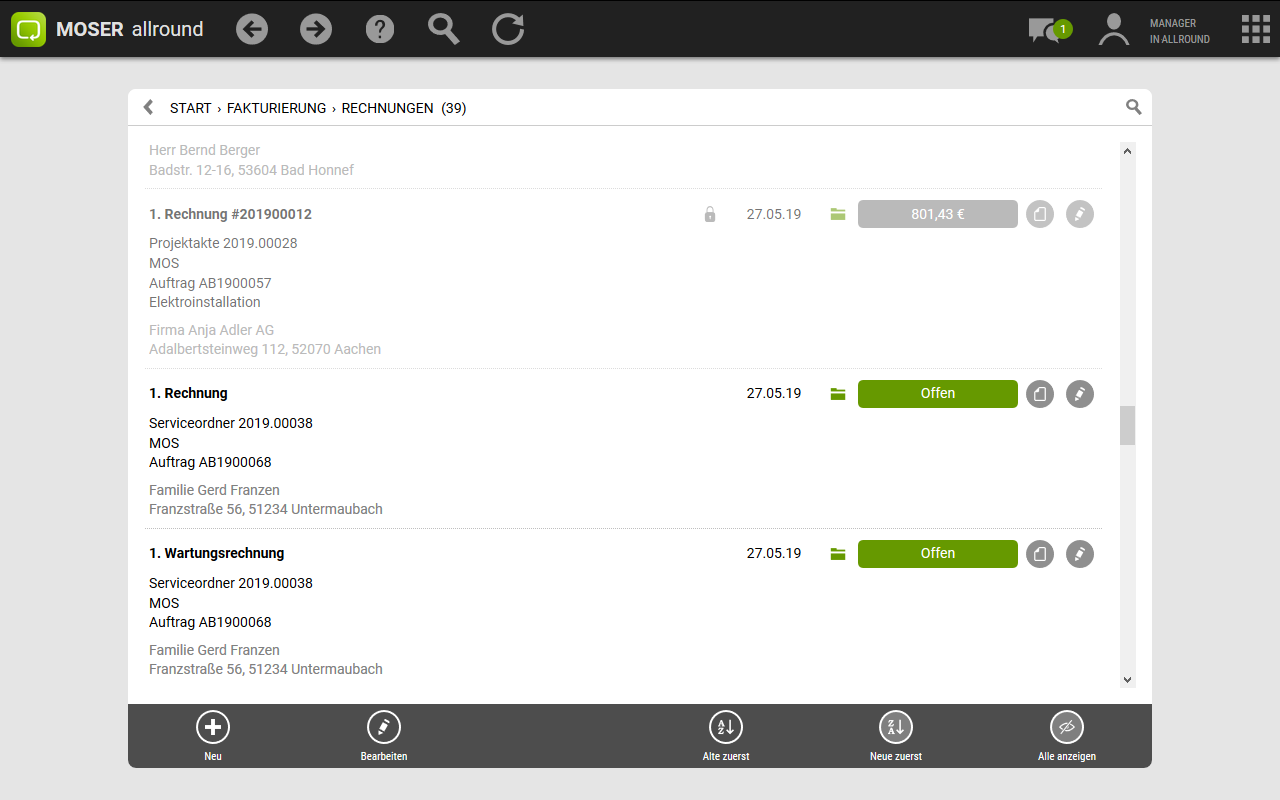Viewport: 1280px width, 800px height.
Task: Edit 1. Wartungsrechnung via pencil icon
Action: 1080,554
